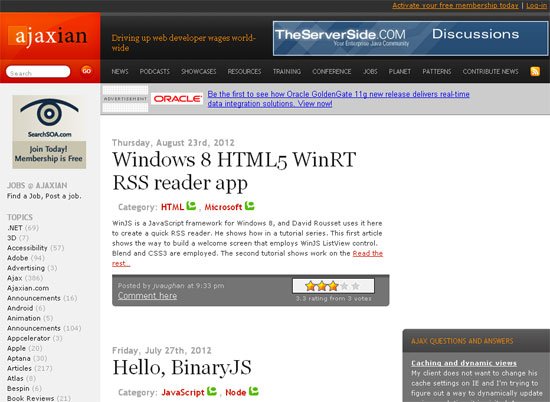Open Caching and dynamic views question

464,363
